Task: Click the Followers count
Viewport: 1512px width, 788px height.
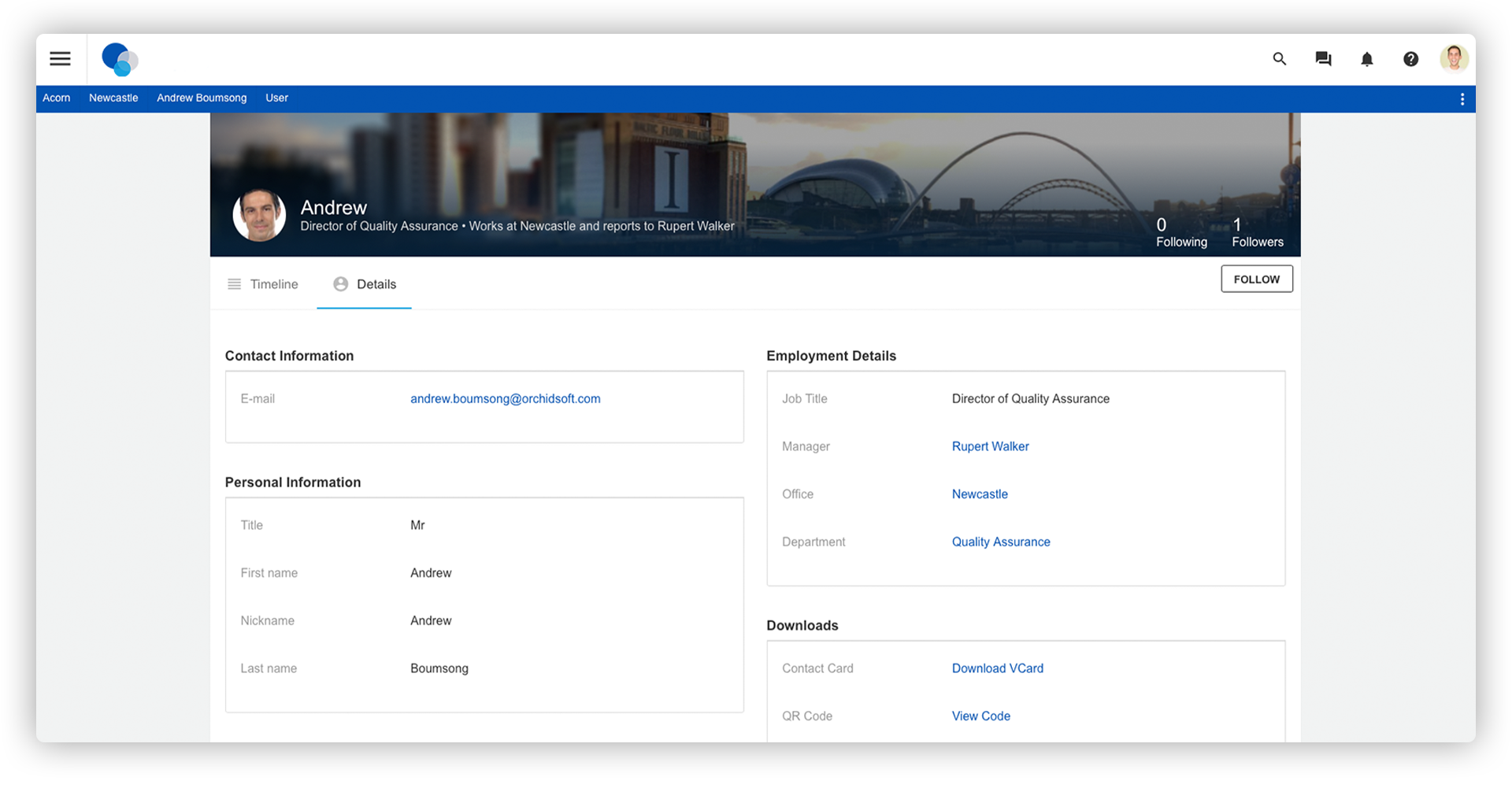Action: click(x=1257, y=232)
